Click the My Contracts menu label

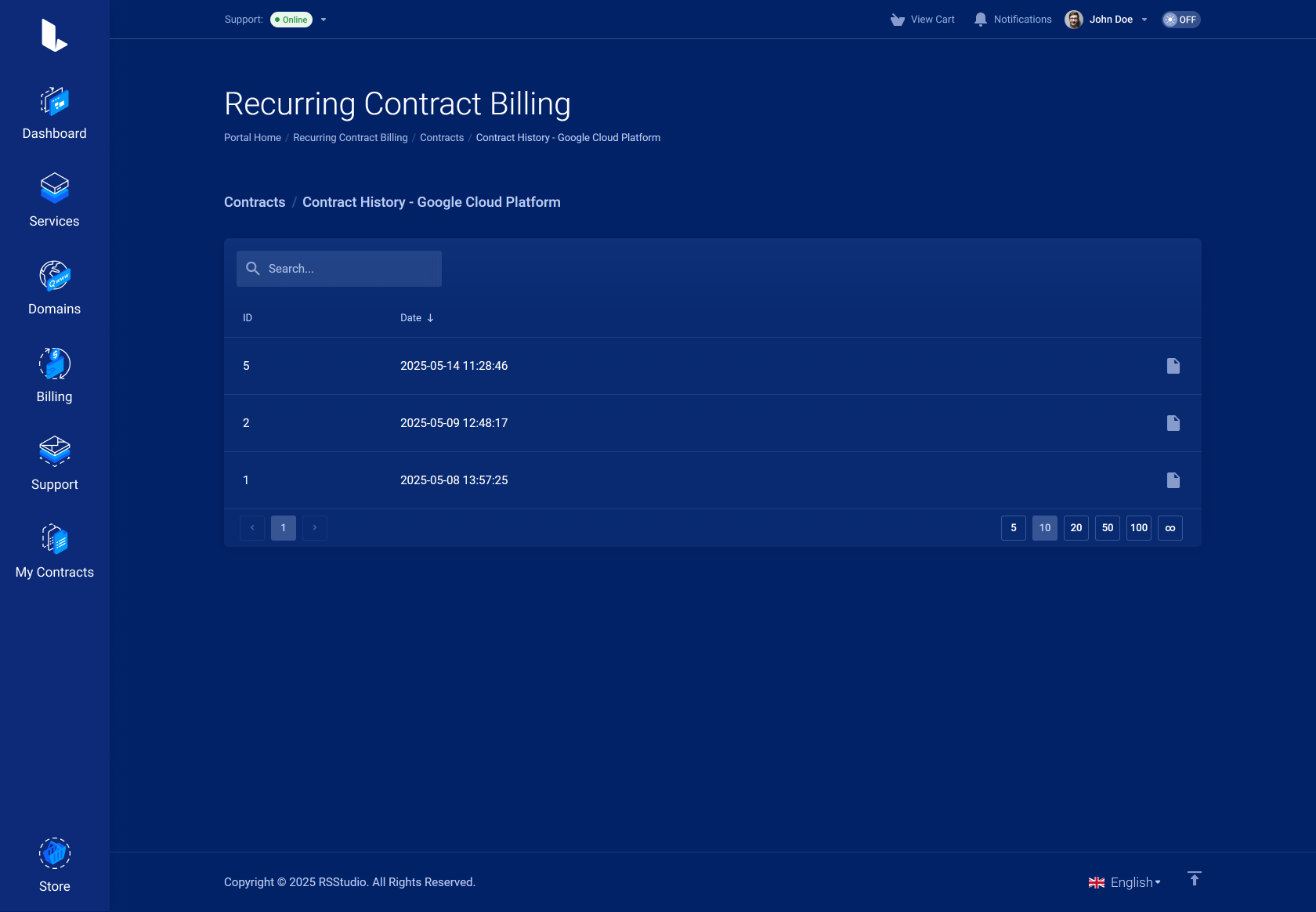pyautogui.click(x=55, y=573)
